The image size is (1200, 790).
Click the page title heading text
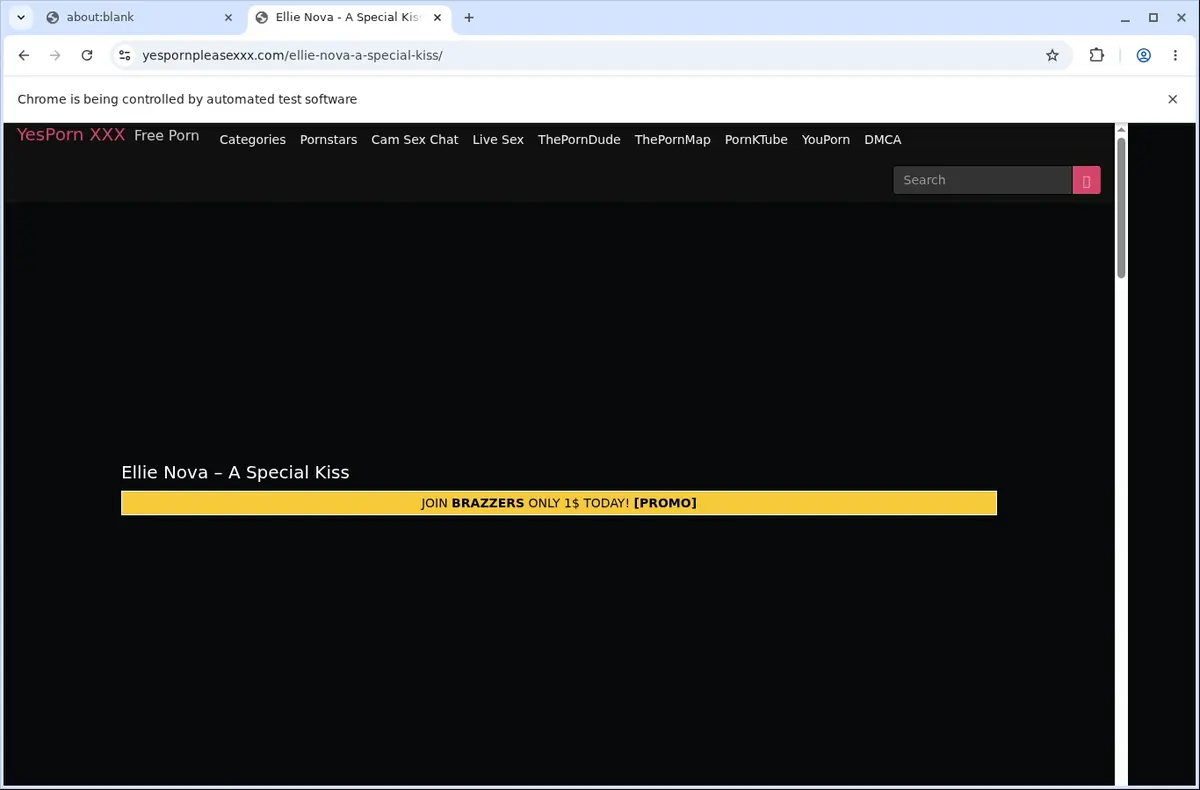pyautogui.click(x=235, y=472)
